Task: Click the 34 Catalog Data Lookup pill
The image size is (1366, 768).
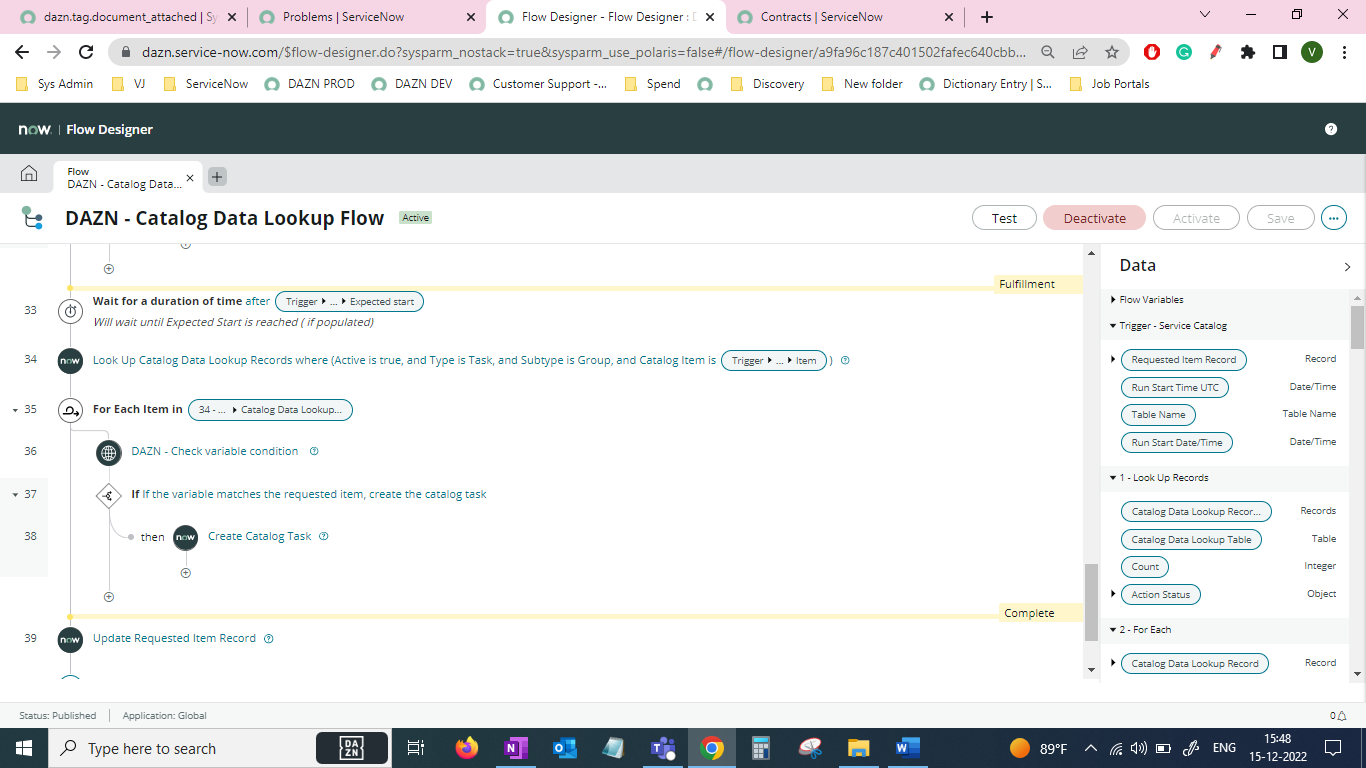Action: click(x=270, y=409)
